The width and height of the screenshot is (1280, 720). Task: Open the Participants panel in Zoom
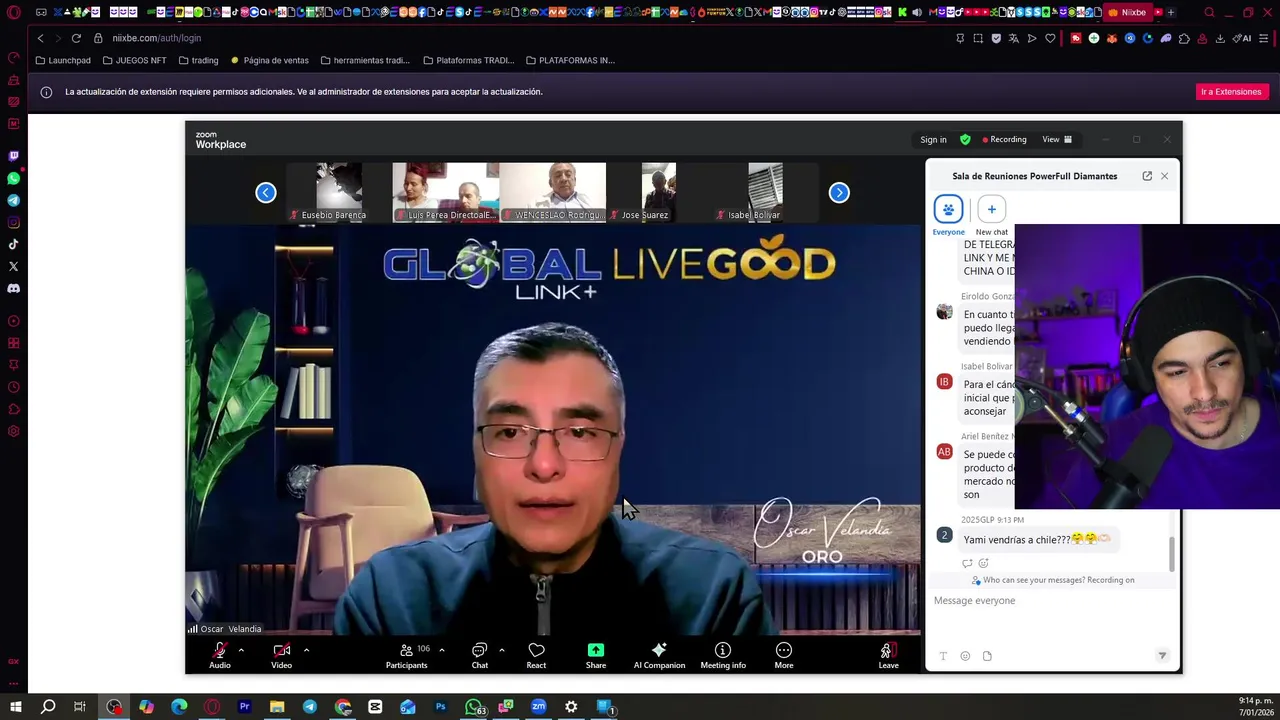[x=407, y=655]
